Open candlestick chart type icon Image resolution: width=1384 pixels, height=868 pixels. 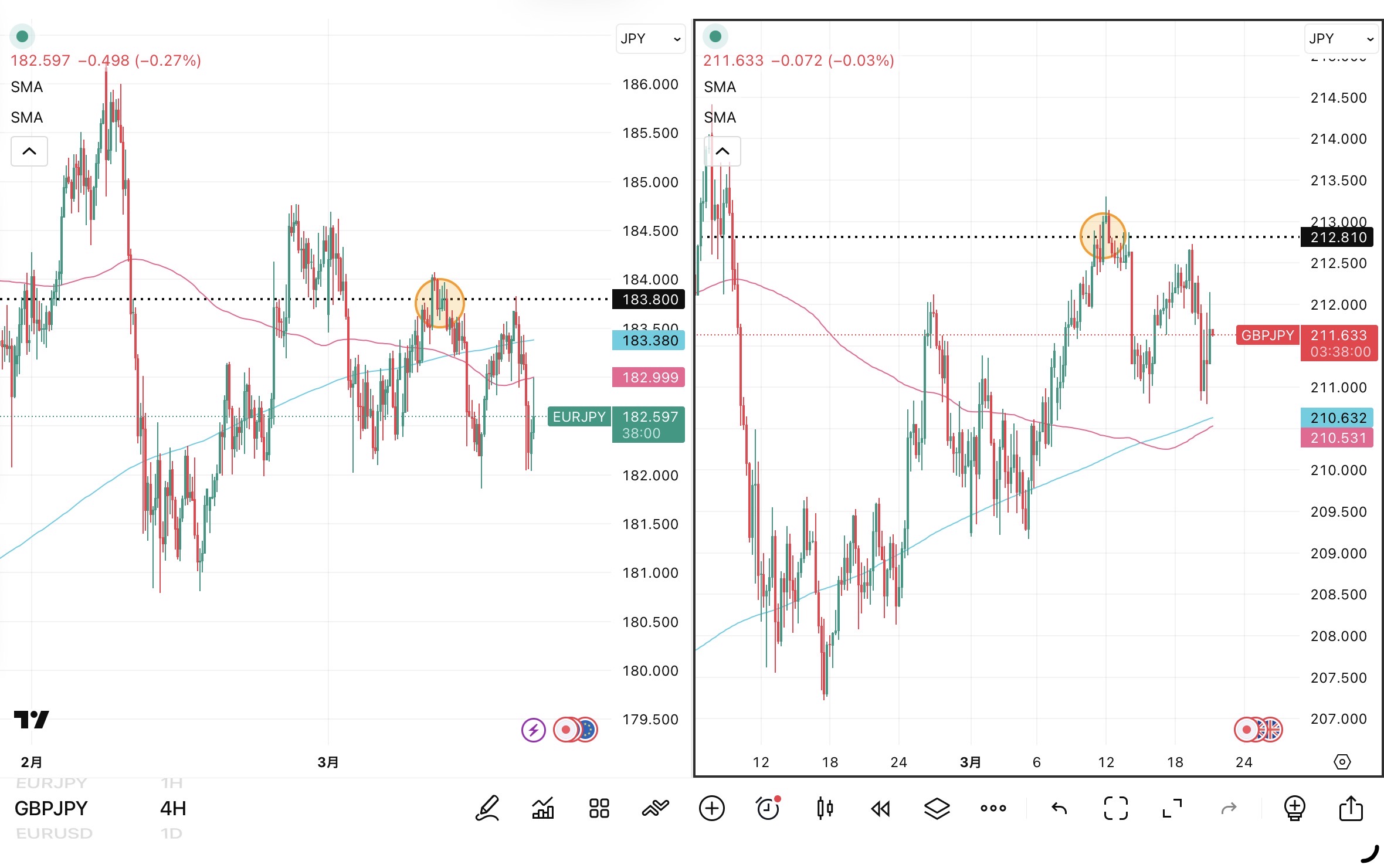tap(825, 809)
